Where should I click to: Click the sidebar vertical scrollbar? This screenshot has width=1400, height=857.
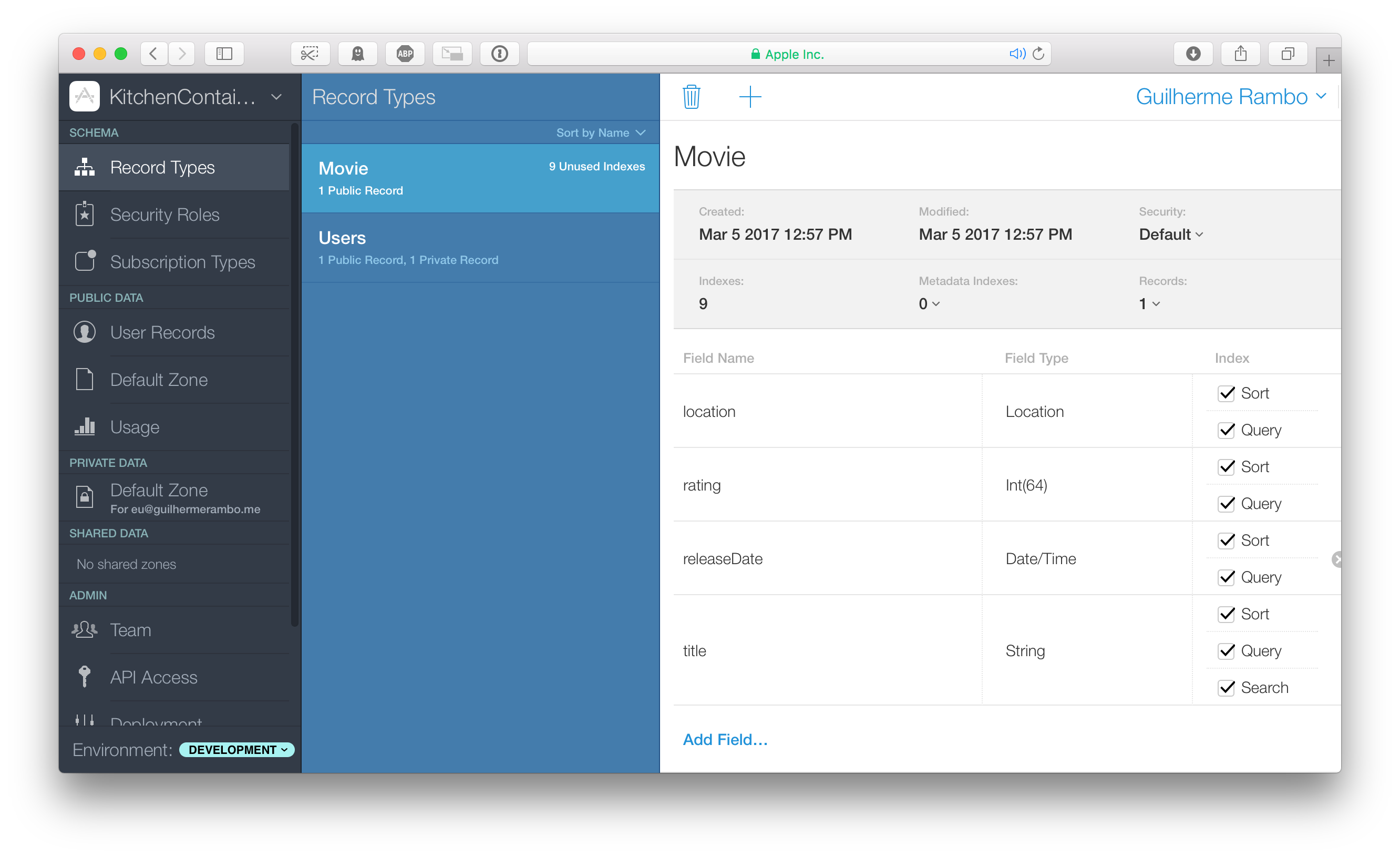tap(294, 375)
